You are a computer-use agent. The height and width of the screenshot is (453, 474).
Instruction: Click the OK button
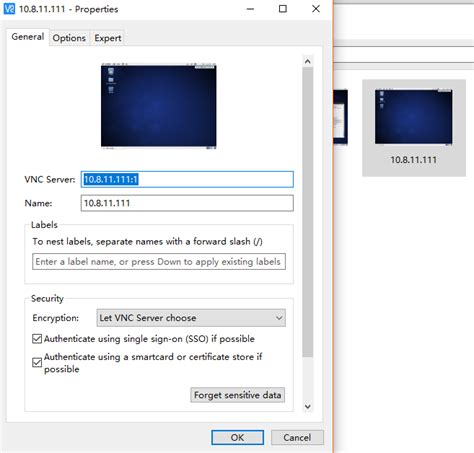coord(237,437)
